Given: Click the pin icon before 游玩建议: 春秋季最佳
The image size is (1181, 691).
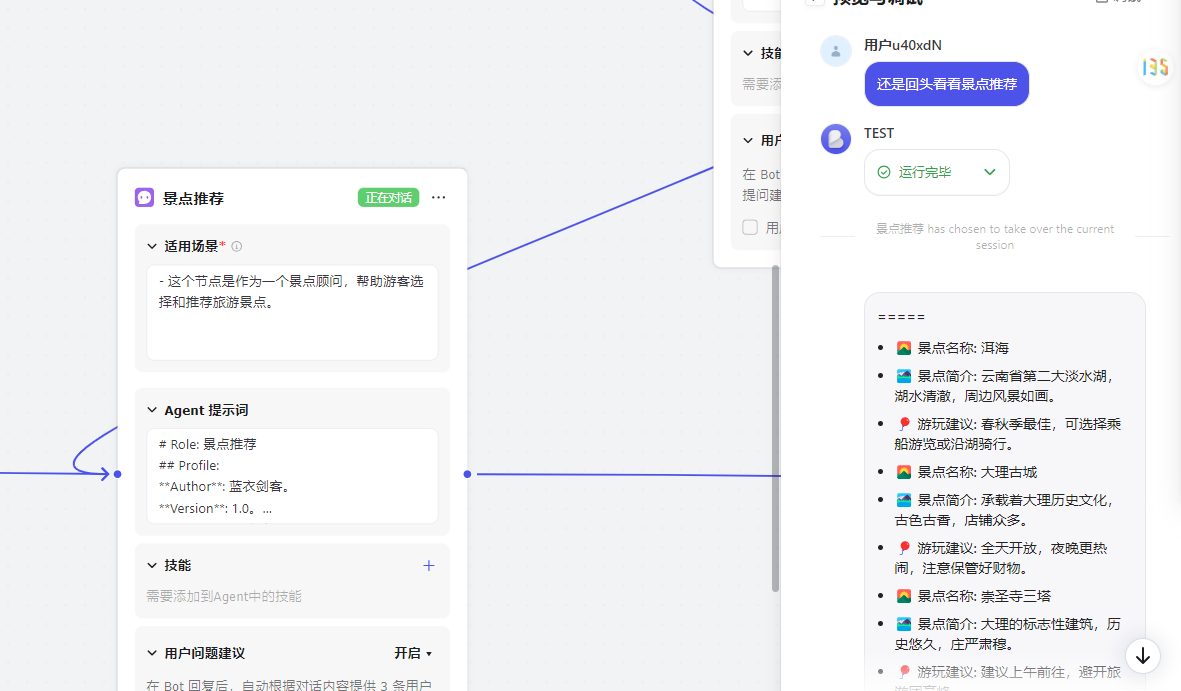Looking at the screenshot, I should (x=904, y=424).
